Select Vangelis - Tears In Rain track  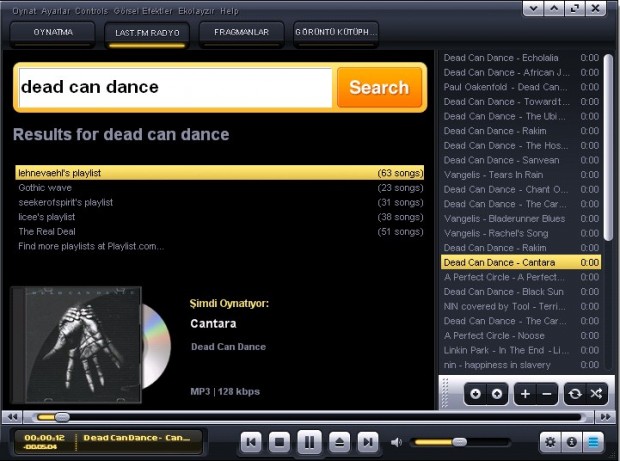coord(521,175)
